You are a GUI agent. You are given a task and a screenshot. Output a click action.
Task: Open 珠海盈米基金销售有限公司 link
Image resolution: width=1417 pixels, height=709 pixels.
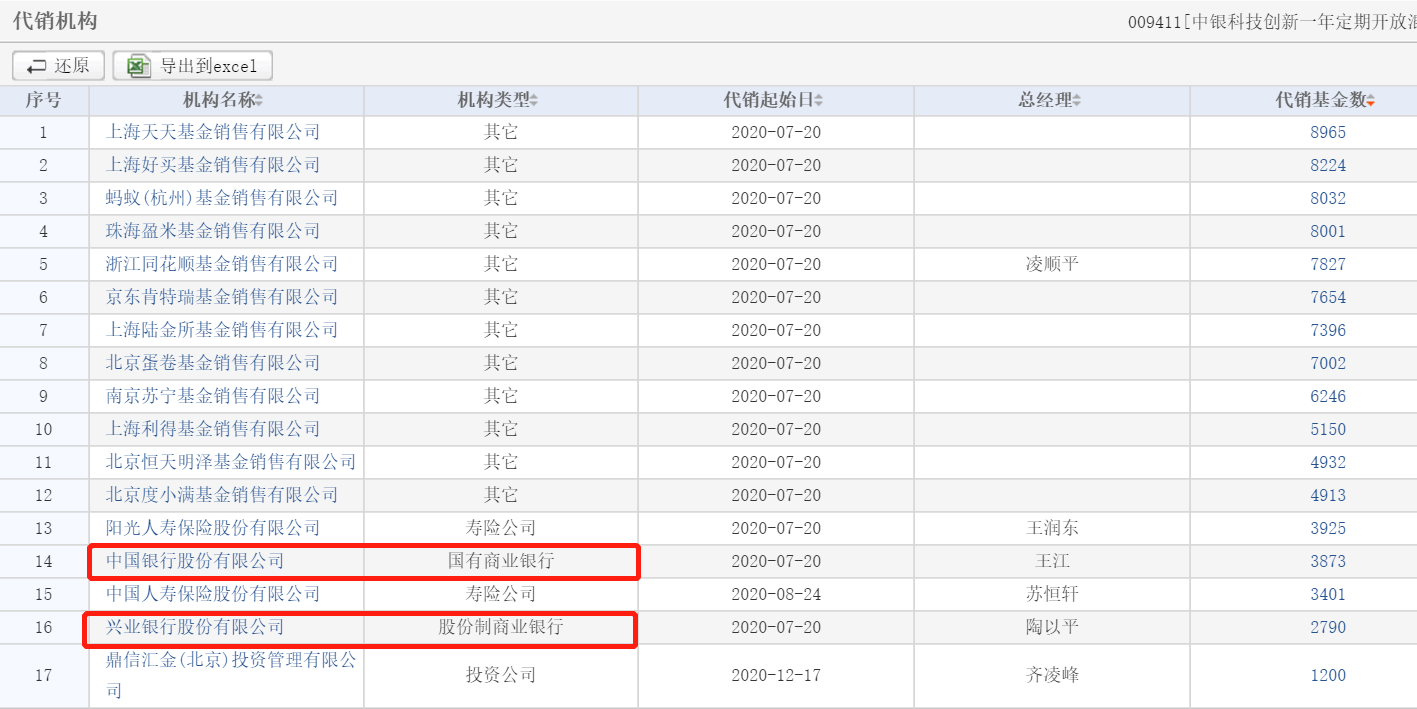213,231
